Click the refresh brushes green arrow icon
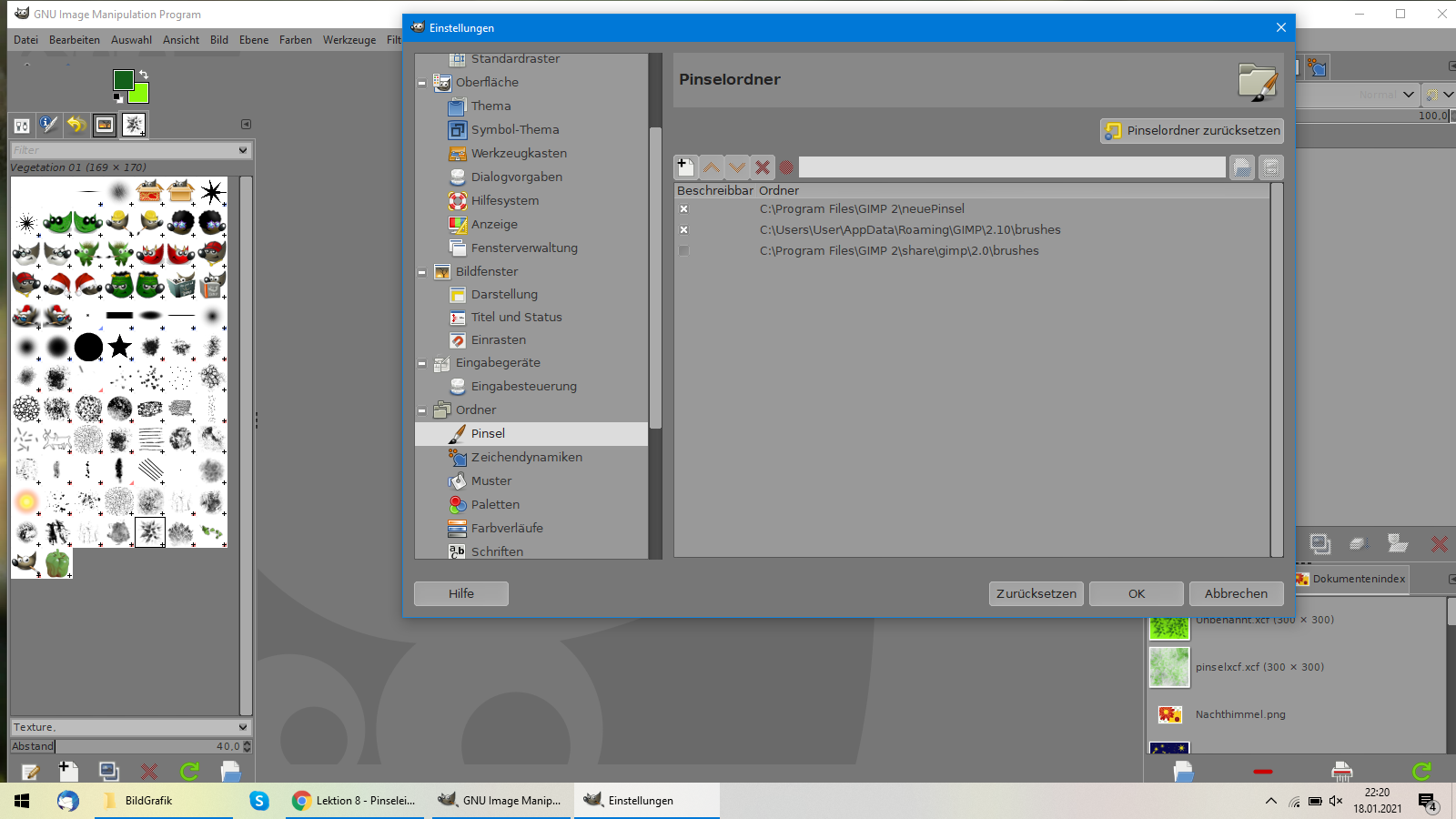 (x=189, y=772)
